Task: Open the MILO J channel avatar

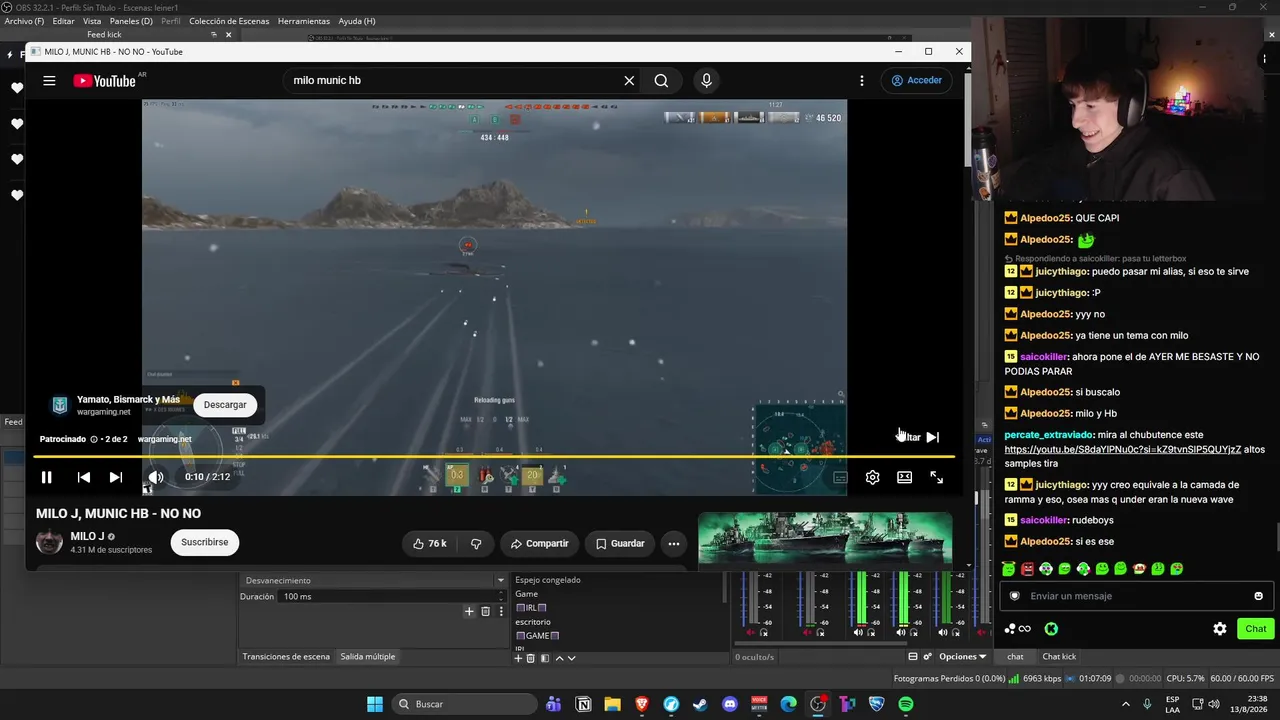Action: 49,542
